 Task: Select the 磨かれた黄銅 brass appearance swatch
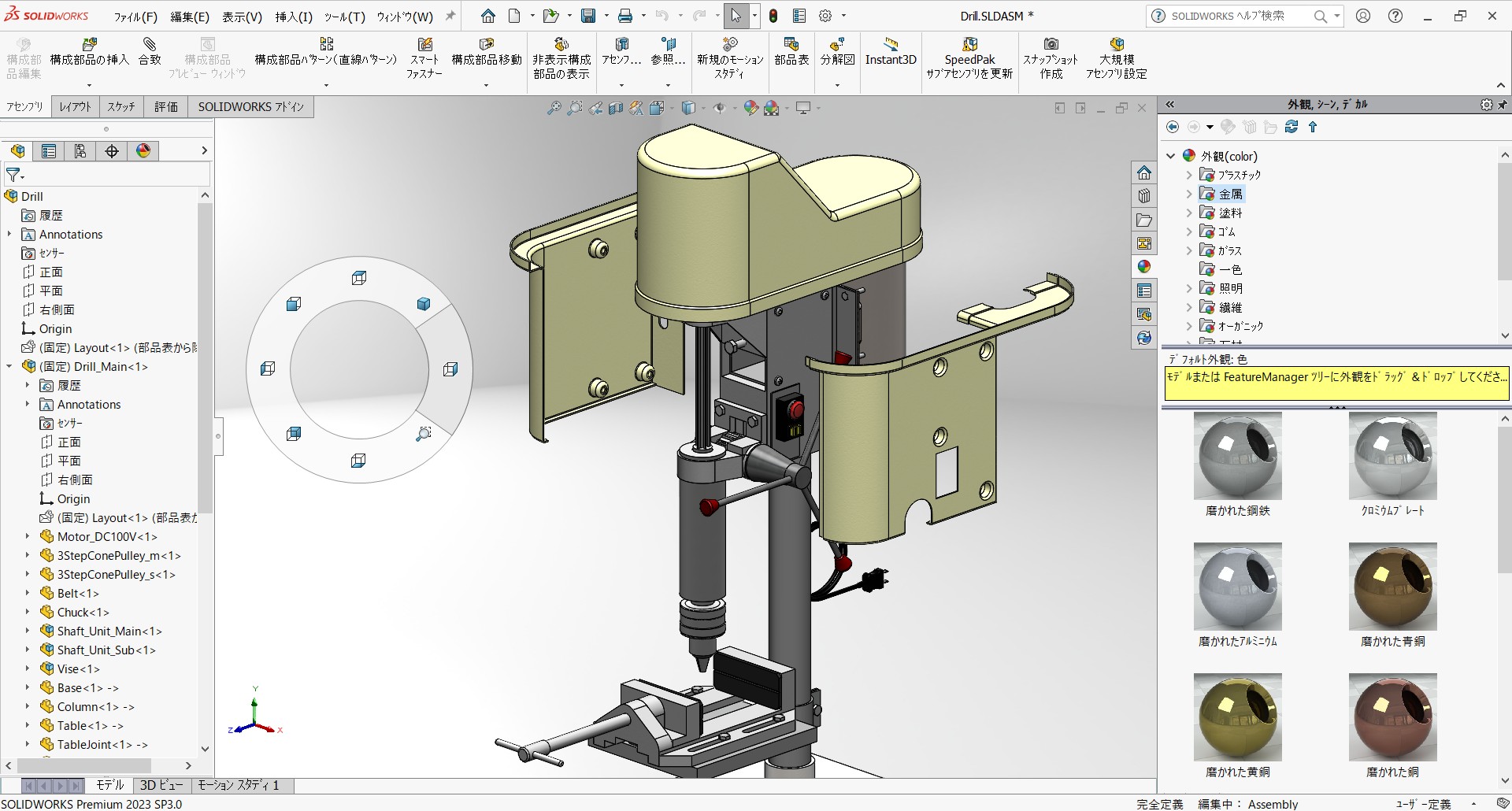(1237, 717)
